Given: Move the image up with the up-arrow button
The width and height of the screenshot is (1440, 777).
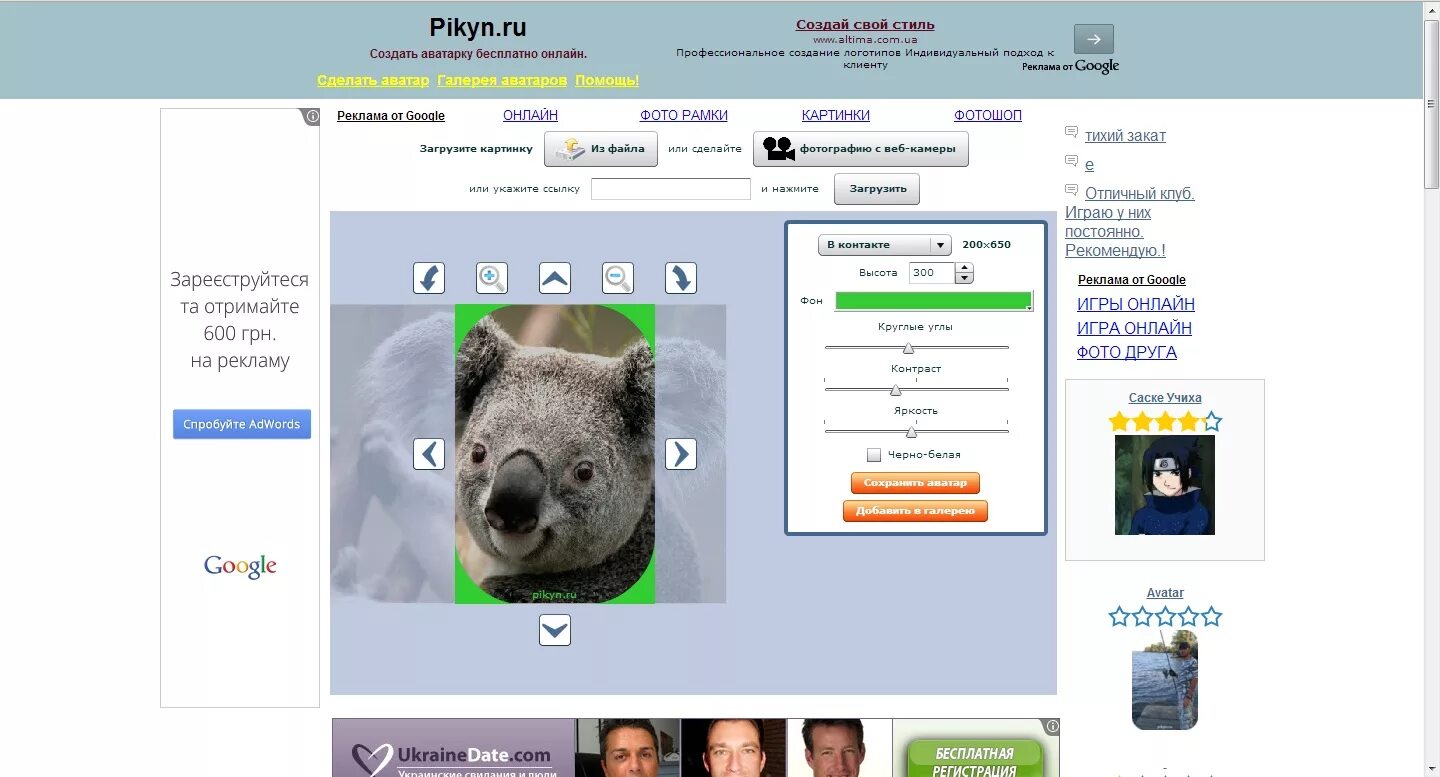Looking at the screenshot, I should [555, 278].
